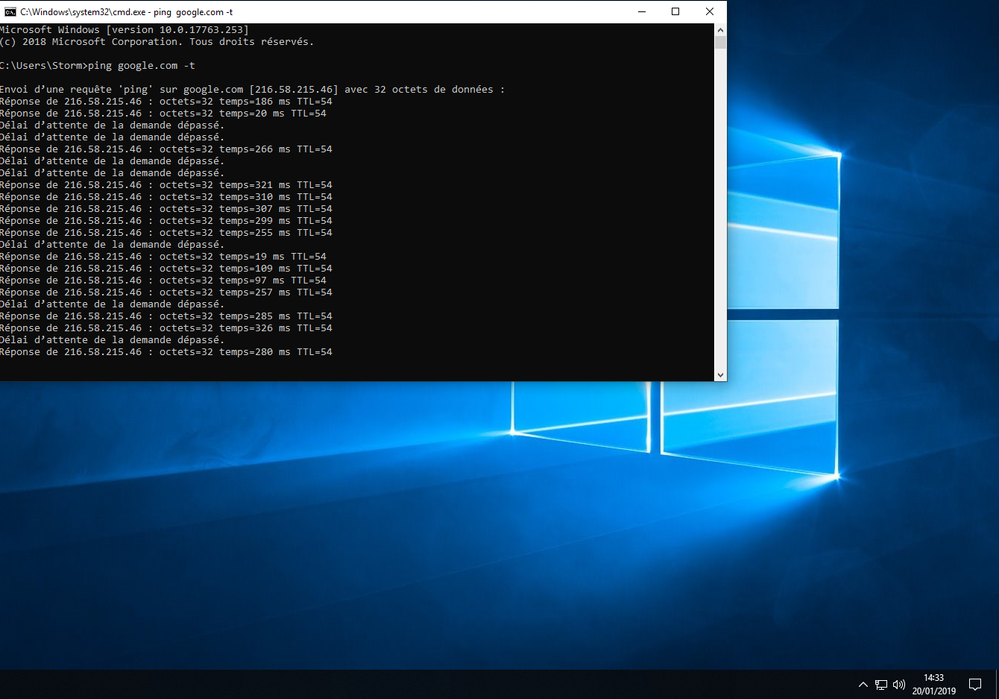Open the clock showing 14:33 and date
The height and width of the screenshot is (699, 999).
point(934,684)
